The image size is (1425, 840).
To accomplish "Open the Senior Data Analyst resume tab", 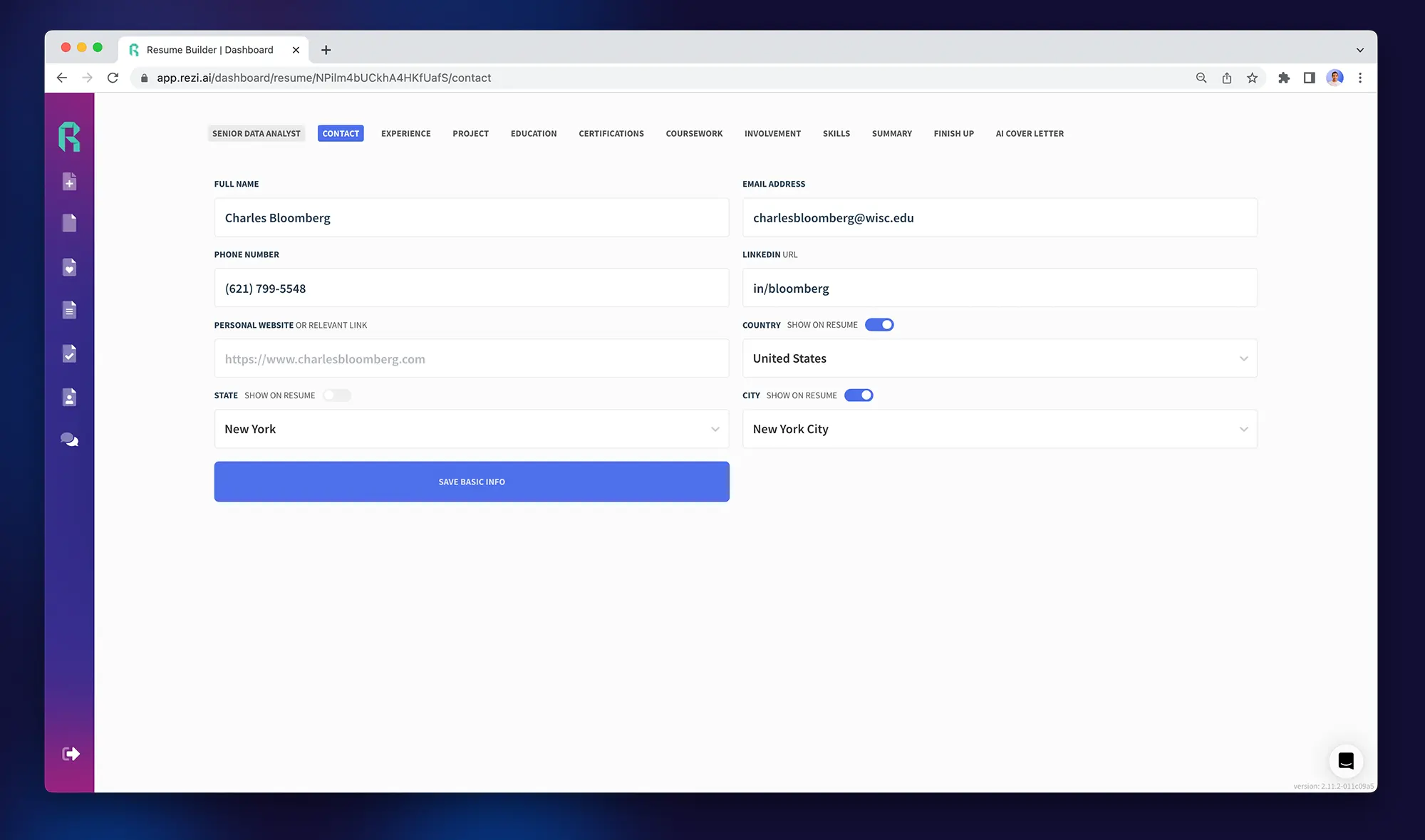I will tap(256, 133).
